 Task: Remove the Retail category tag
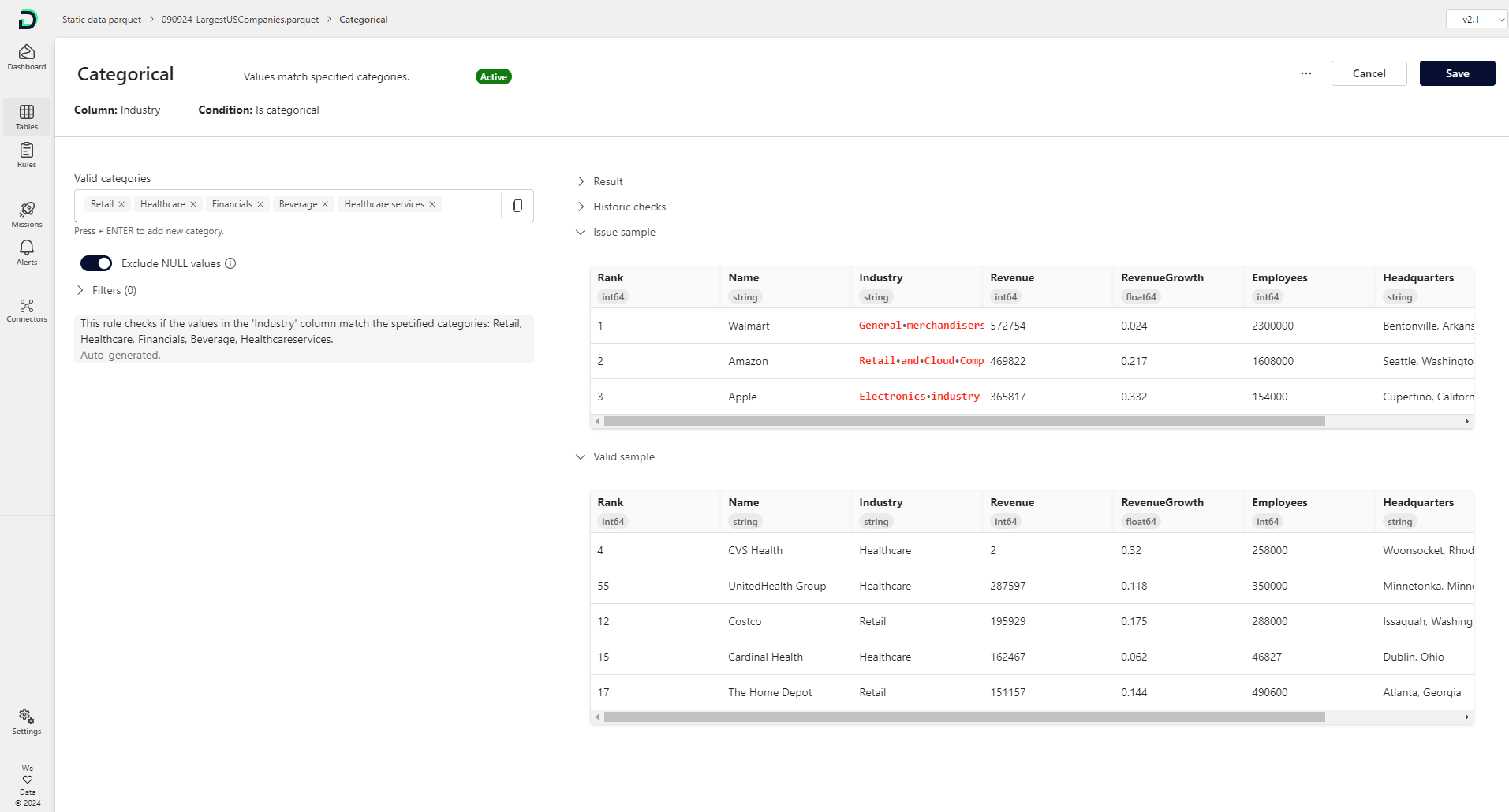click(121, 204)
